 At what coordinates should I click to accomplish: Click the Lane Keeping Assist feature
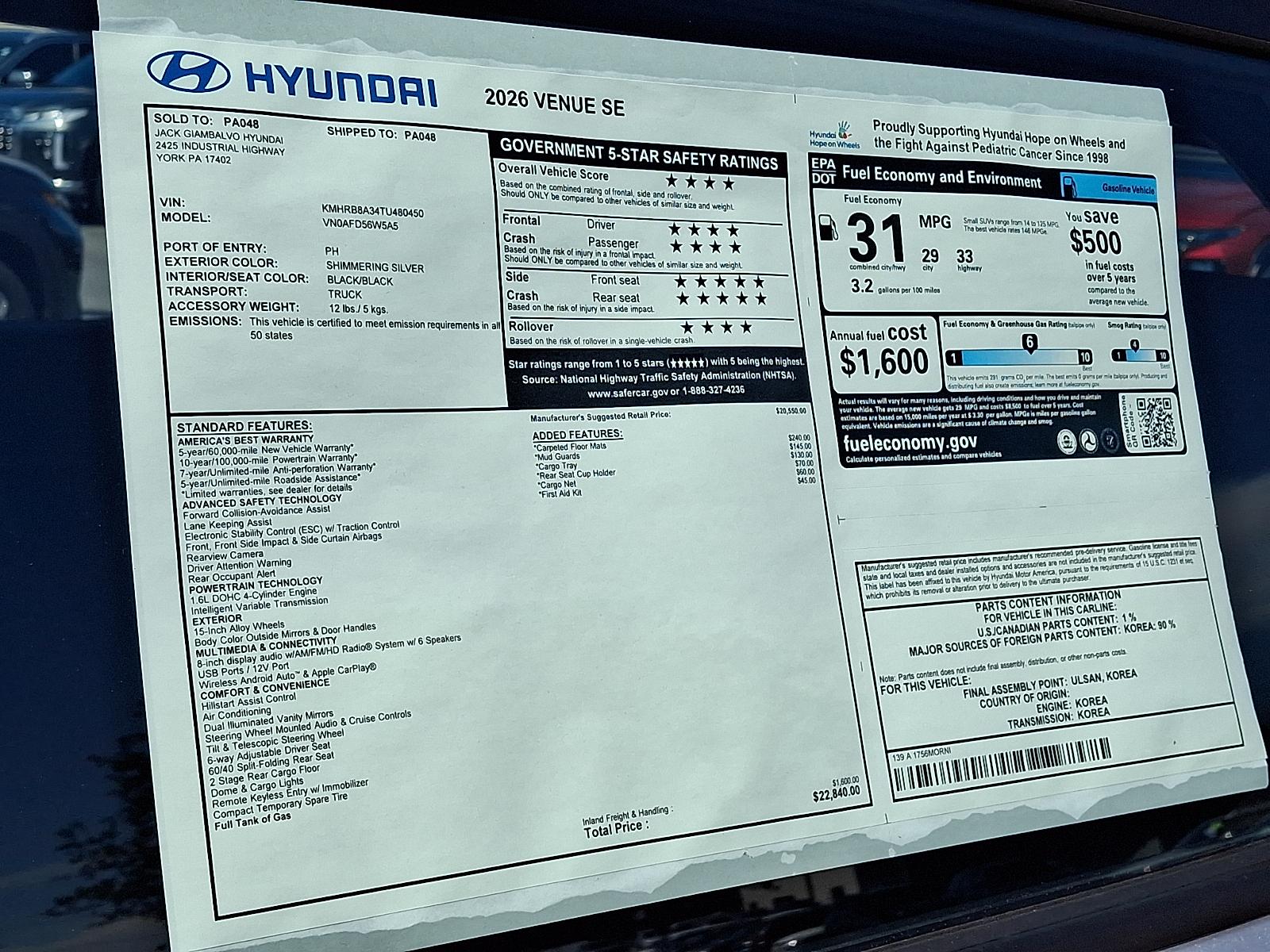pos(228,524)
